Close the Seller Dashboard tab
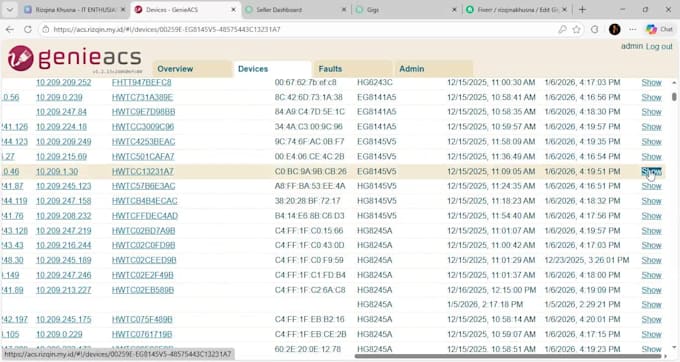This screenshot has width=680, height=362. (x=344, y=10)
